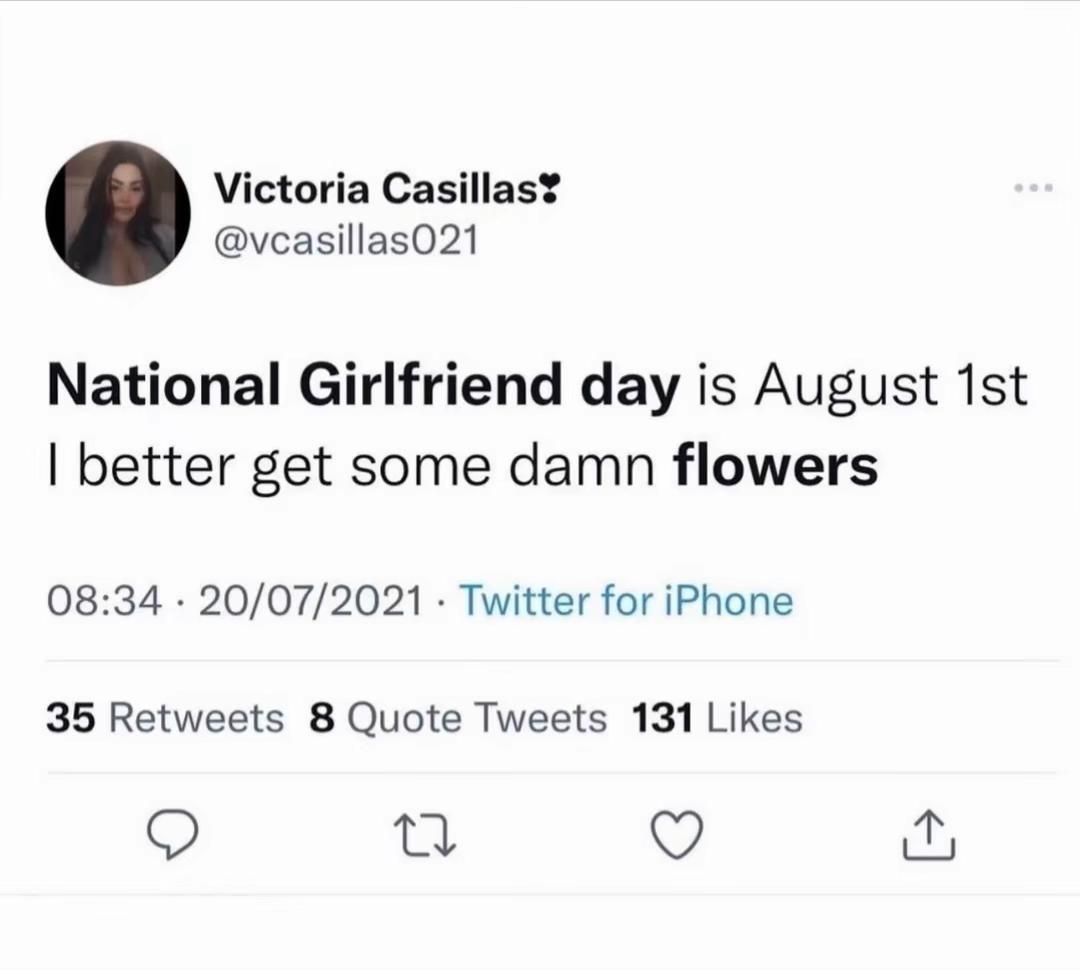Click the reply speech bubble icon
1080x970 pixels.
click(x=174, y=834)
